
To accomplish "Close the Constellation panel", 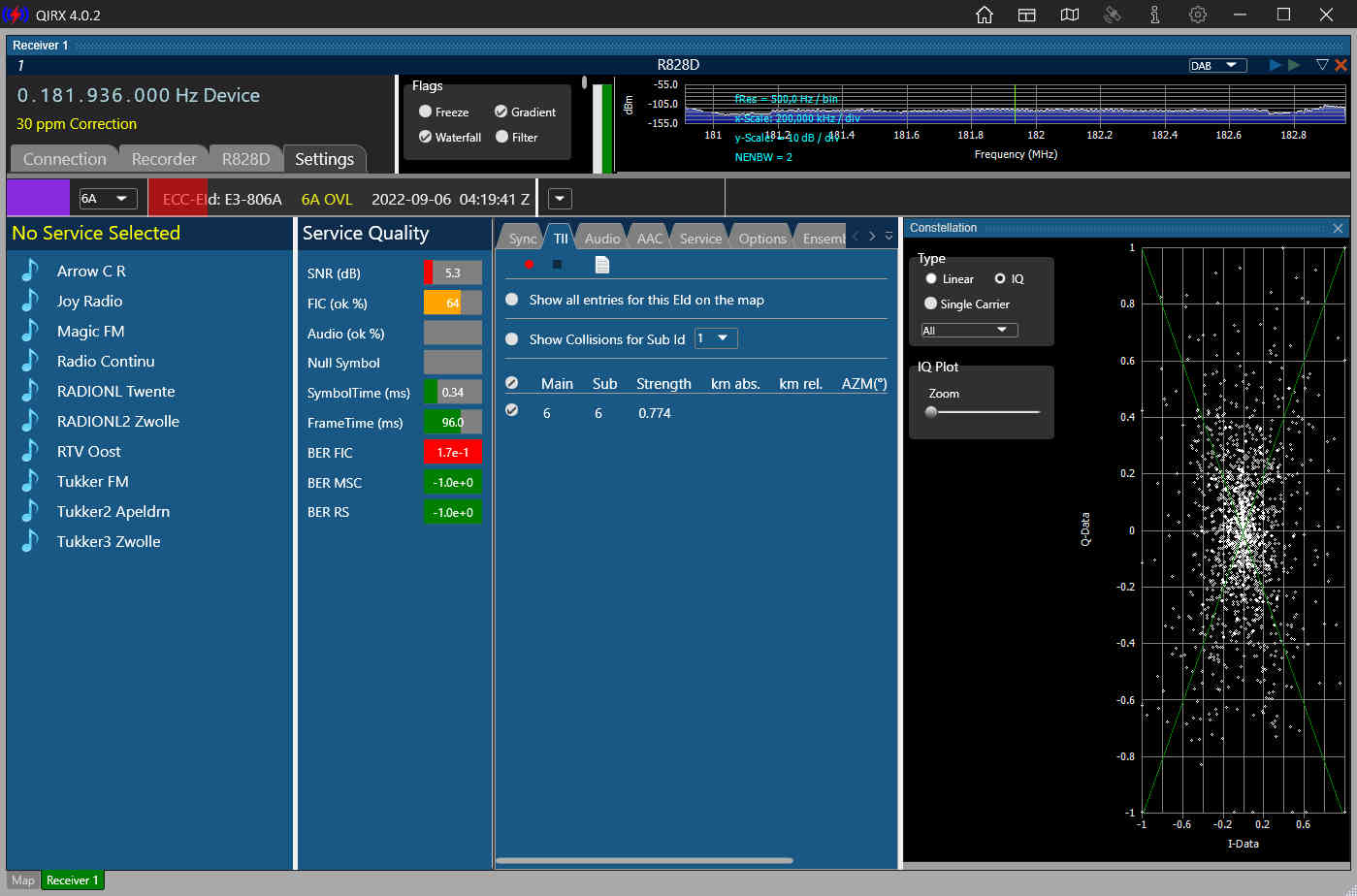I will point(1338,228).
